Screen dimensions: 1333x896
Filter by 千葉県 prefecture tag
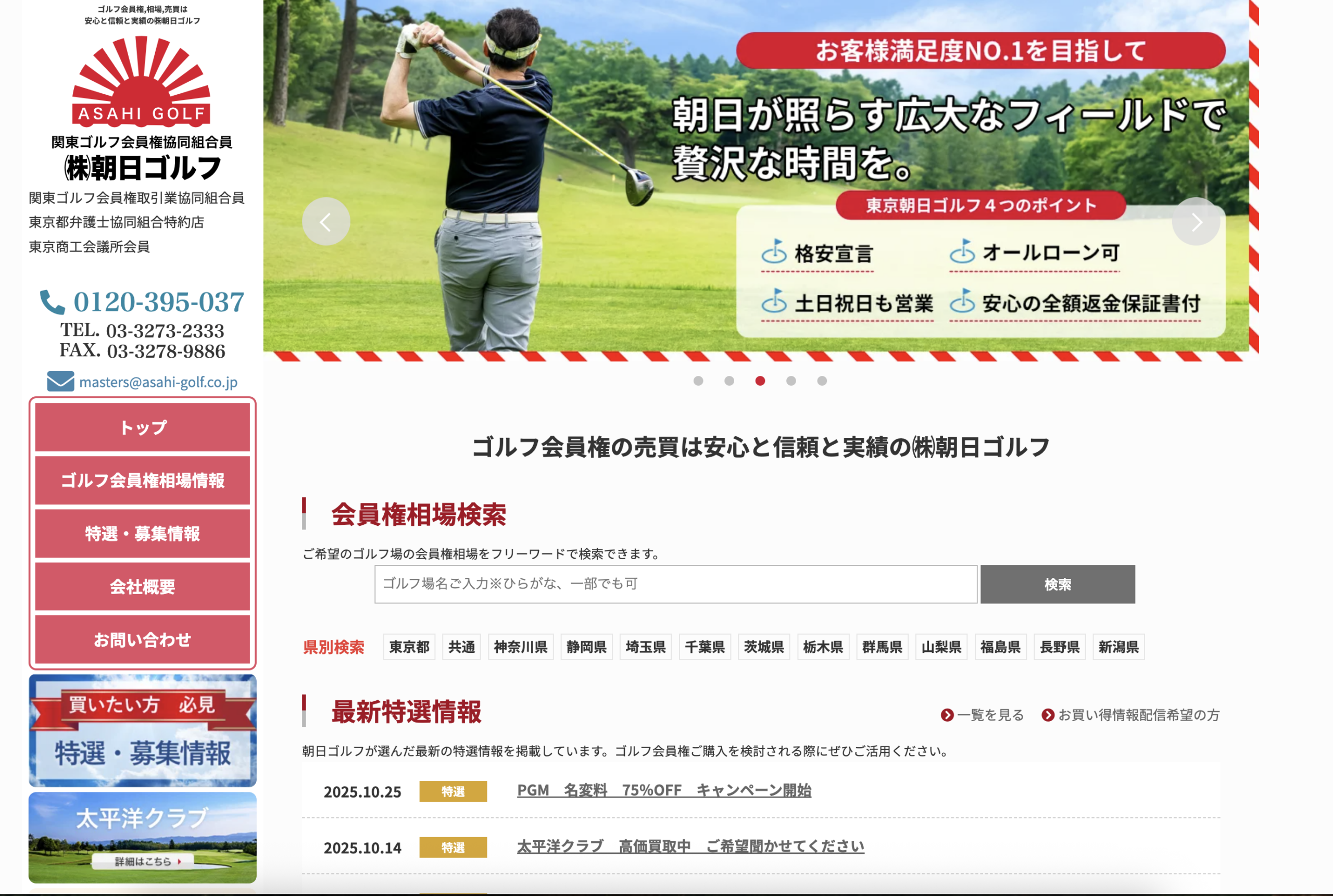click(x=704, y=647)
